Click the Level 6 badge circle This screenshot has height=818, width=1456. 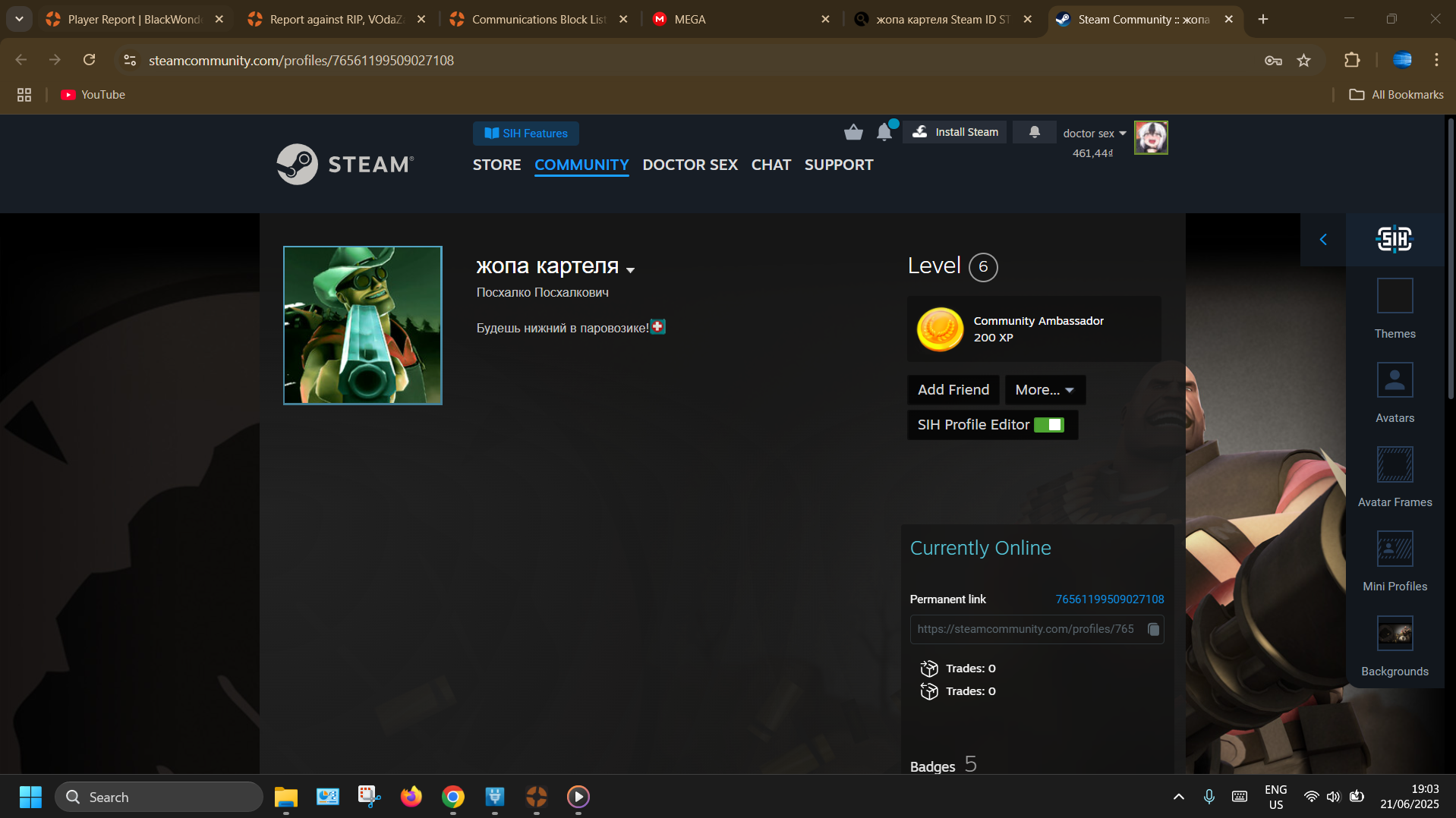983,267
